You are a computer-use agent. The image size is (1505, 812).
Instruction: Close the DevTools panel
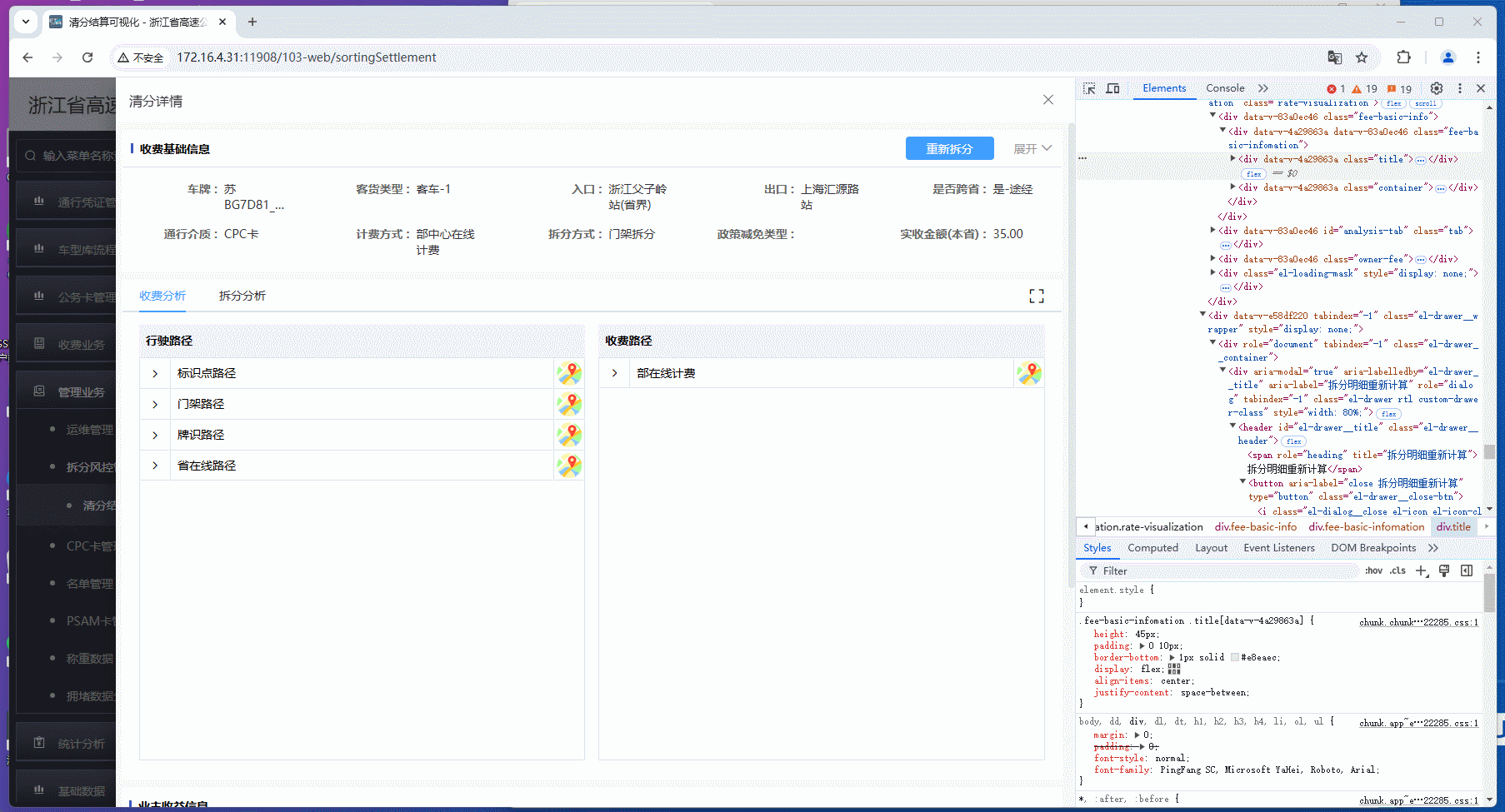[x=1481, y=88]
